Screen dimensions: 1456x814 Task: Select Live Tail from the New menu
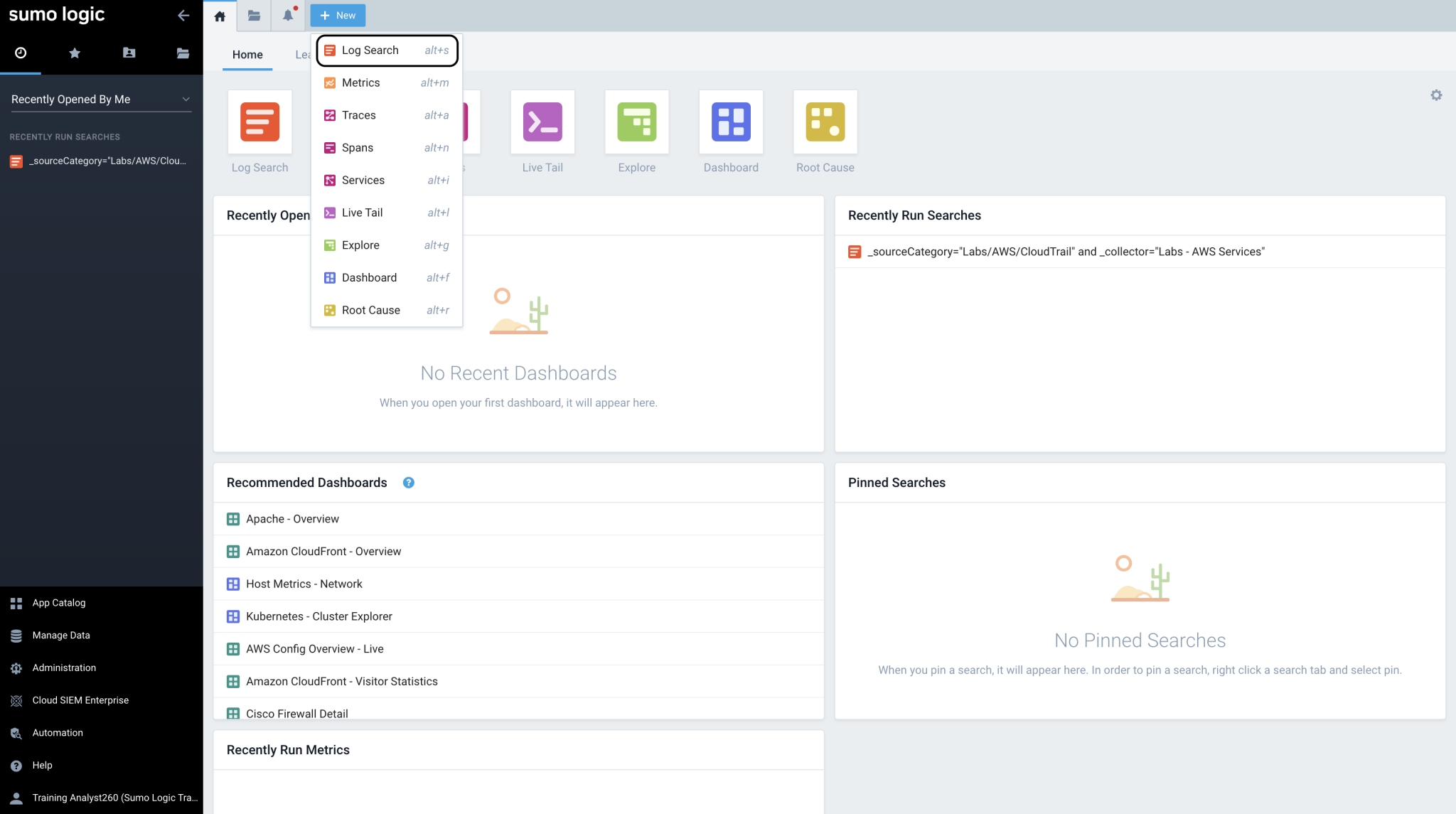[x=387, y=213]
